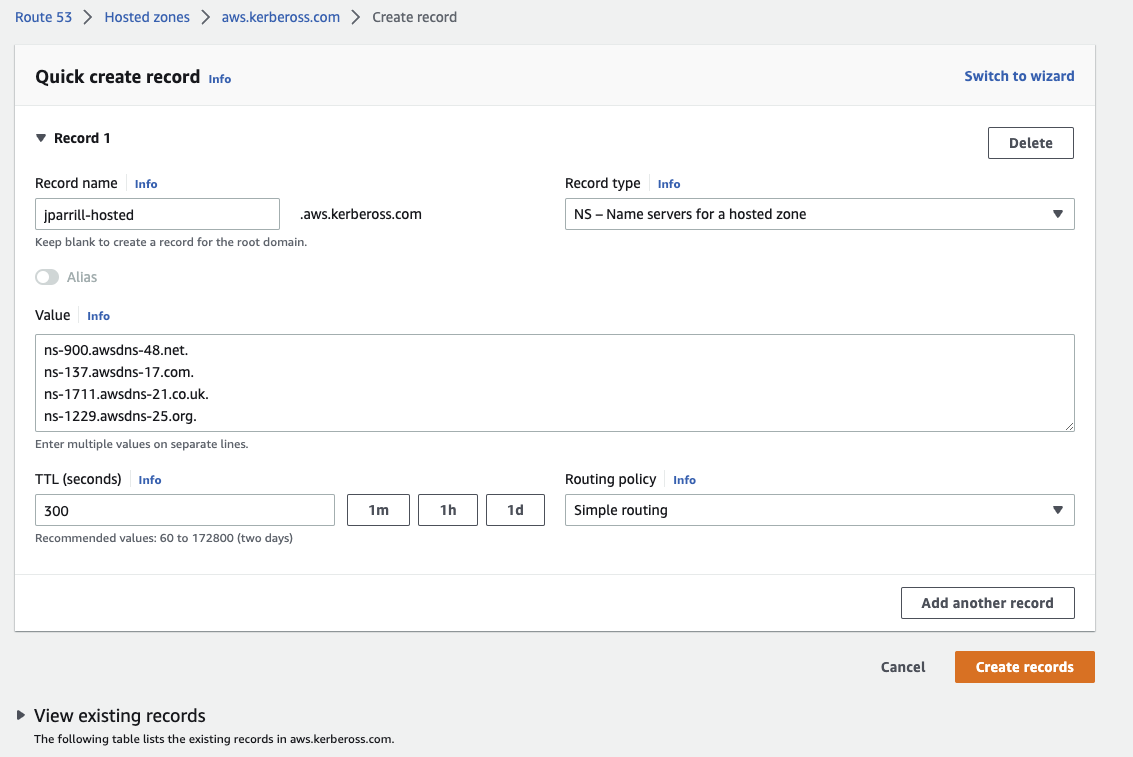The height and width of the screenshot is (757, 1133).
Task: Open the Routing policy dropdown
Action: pyautogui.click(x=819, y=510)
